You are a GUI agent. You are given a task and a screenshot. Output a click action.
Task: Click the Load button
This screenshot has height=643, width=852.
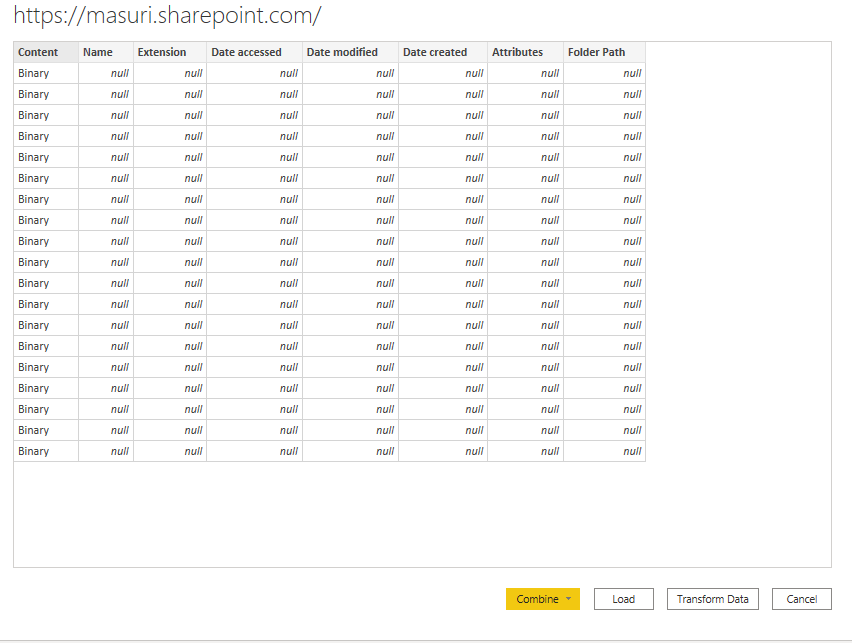(x=623, y=599)
